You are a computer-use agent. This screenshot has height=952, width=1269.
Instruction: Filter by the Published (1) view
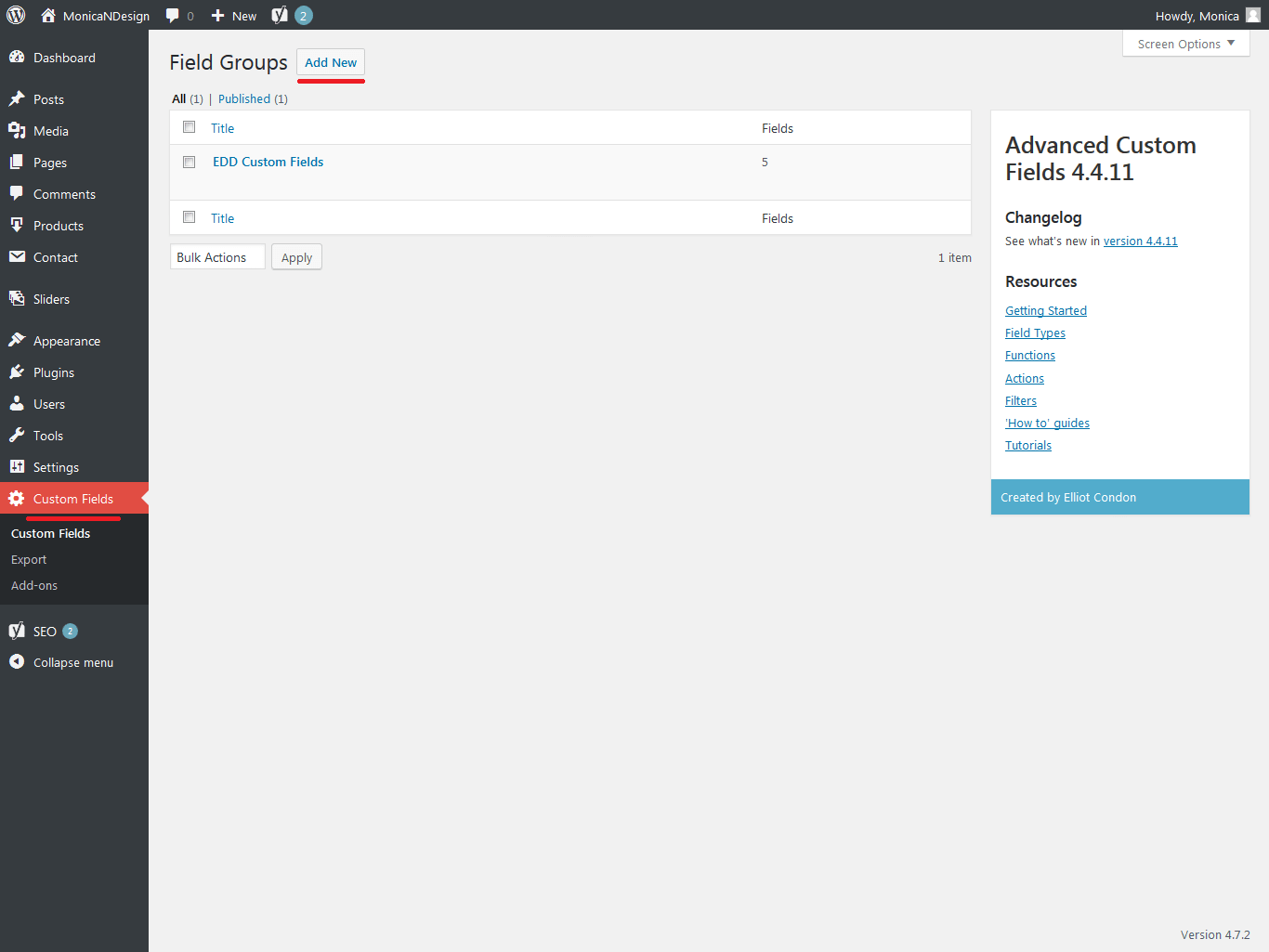[x=253, y=98]
